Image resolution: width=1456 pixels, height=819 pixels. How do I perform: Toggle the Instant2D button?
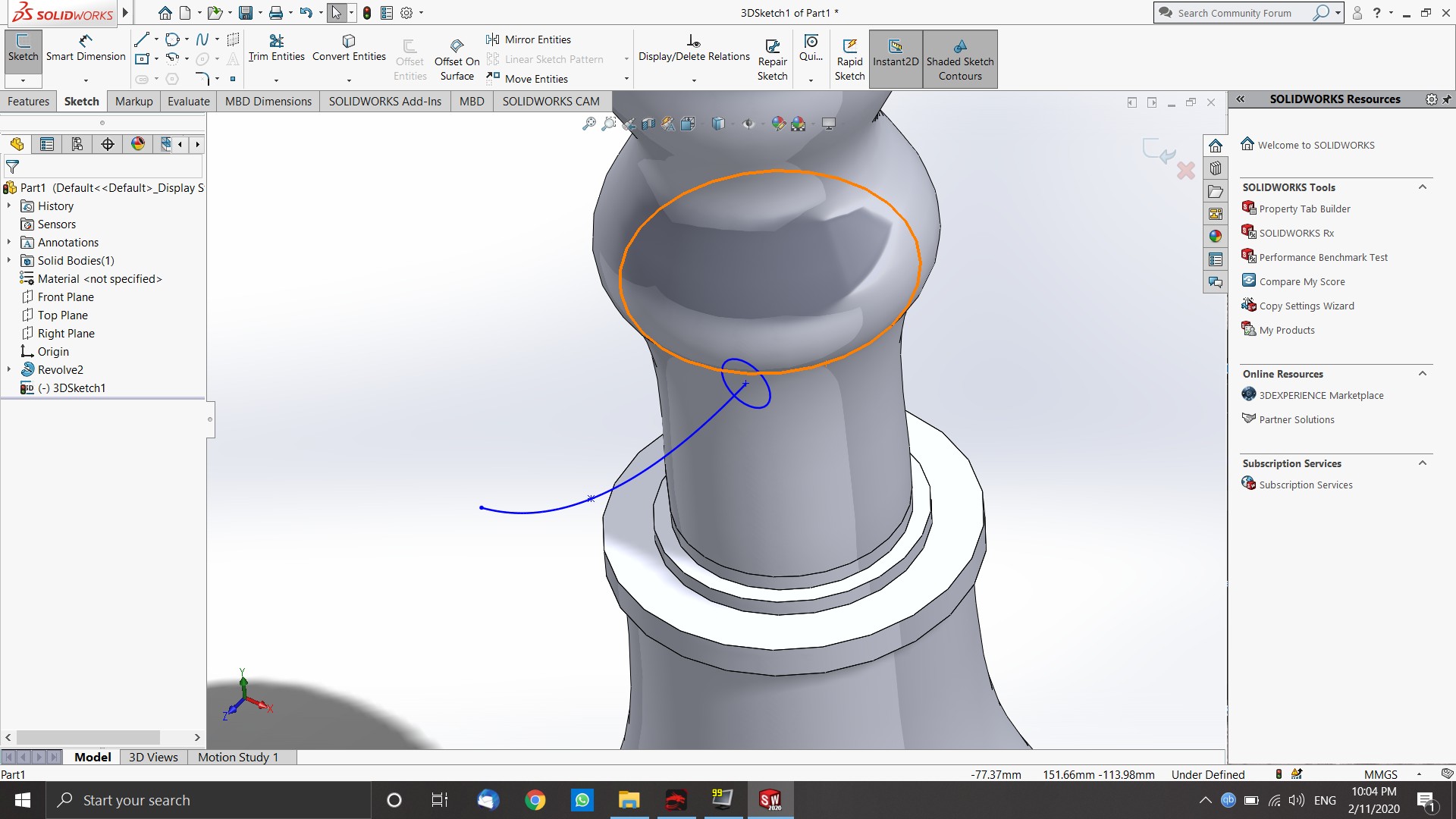[895, 53]
